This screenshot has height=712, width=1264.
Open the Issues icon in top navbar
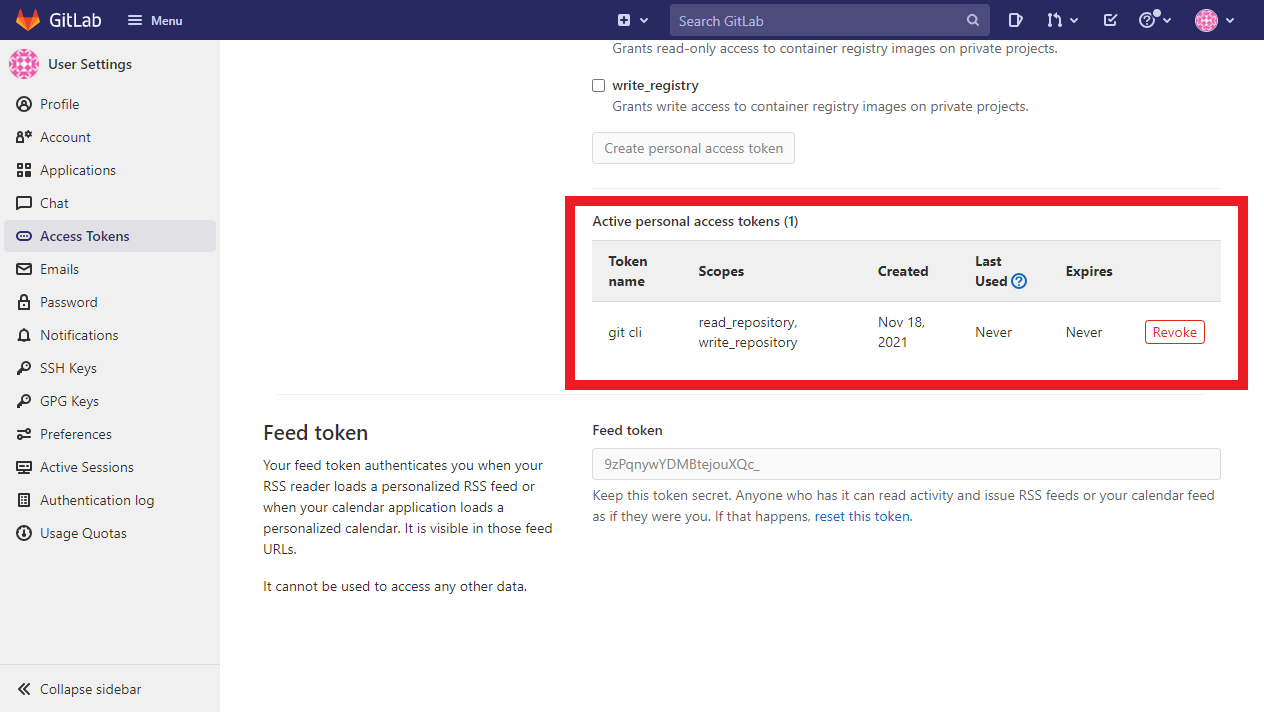[1015, 20]
